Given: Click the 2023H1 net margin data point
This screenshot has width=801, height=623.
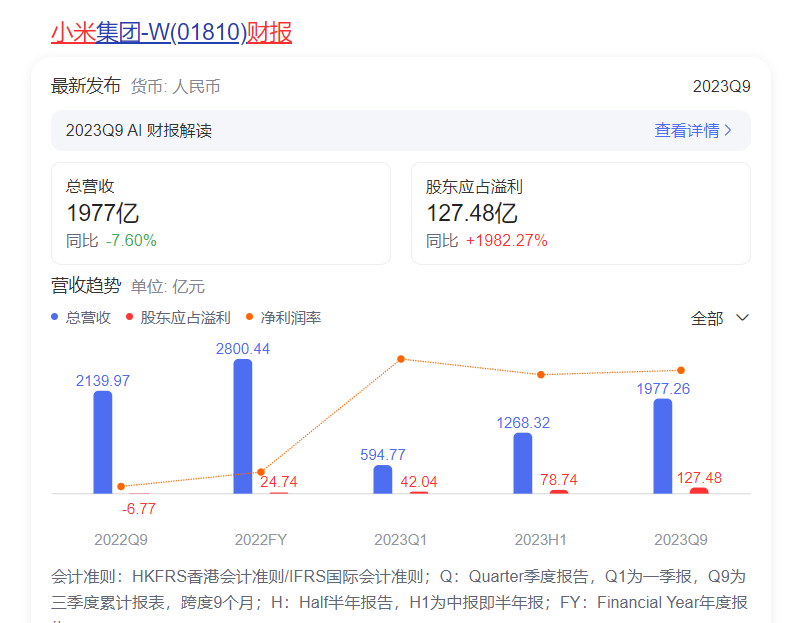Looking at the screenshot, I should pos(541,375).
